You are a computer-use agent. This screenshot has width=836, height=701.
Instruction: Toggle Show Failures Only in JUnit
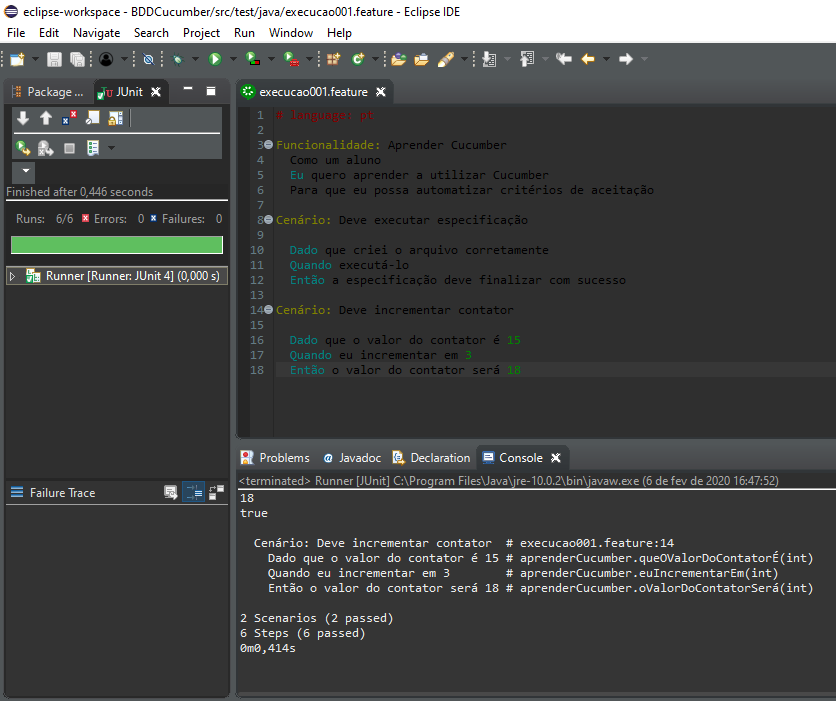tap(69, 118)
